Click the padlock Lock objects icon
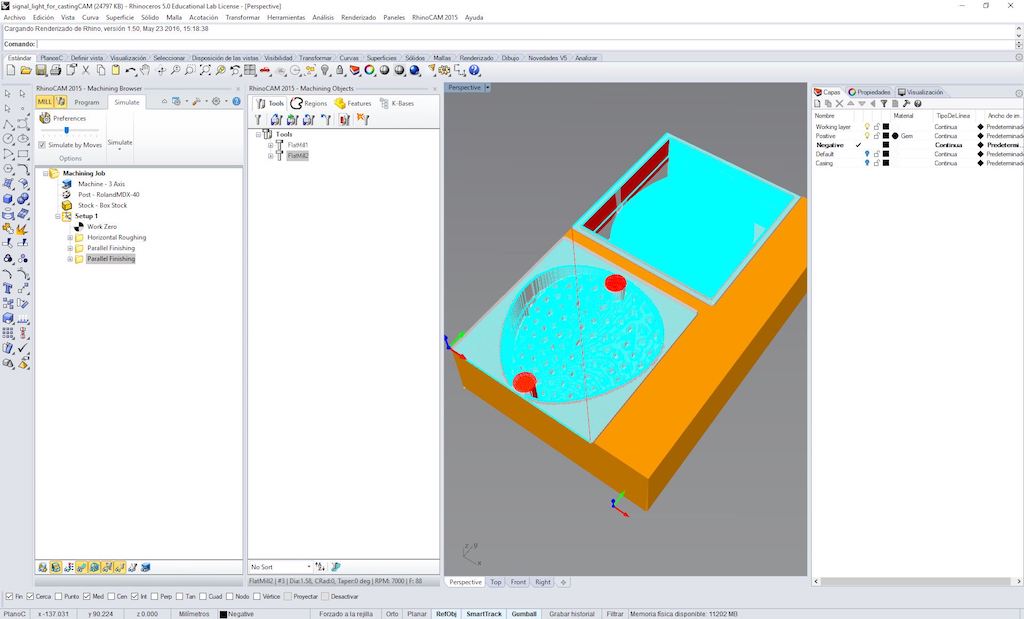Image resolution: width=1024 pixels, height=619 pixels. coord(340,70)
